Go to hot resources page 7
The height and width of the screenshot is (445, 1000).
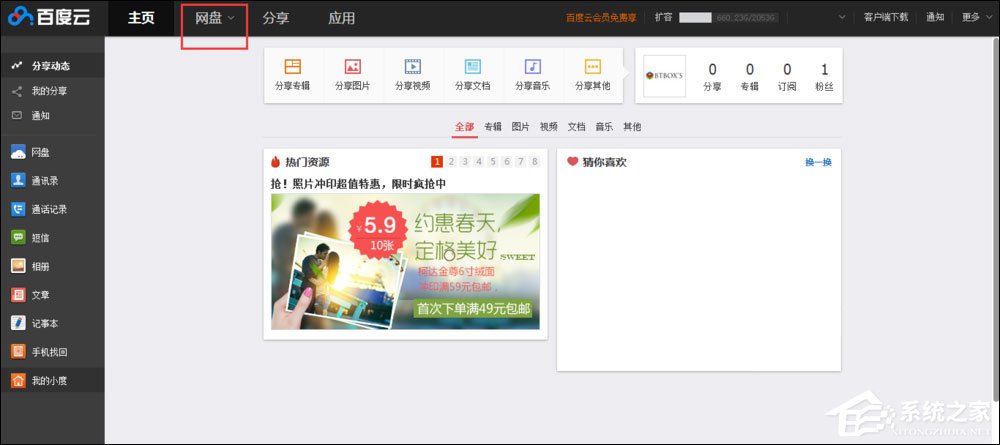[521, 161]
